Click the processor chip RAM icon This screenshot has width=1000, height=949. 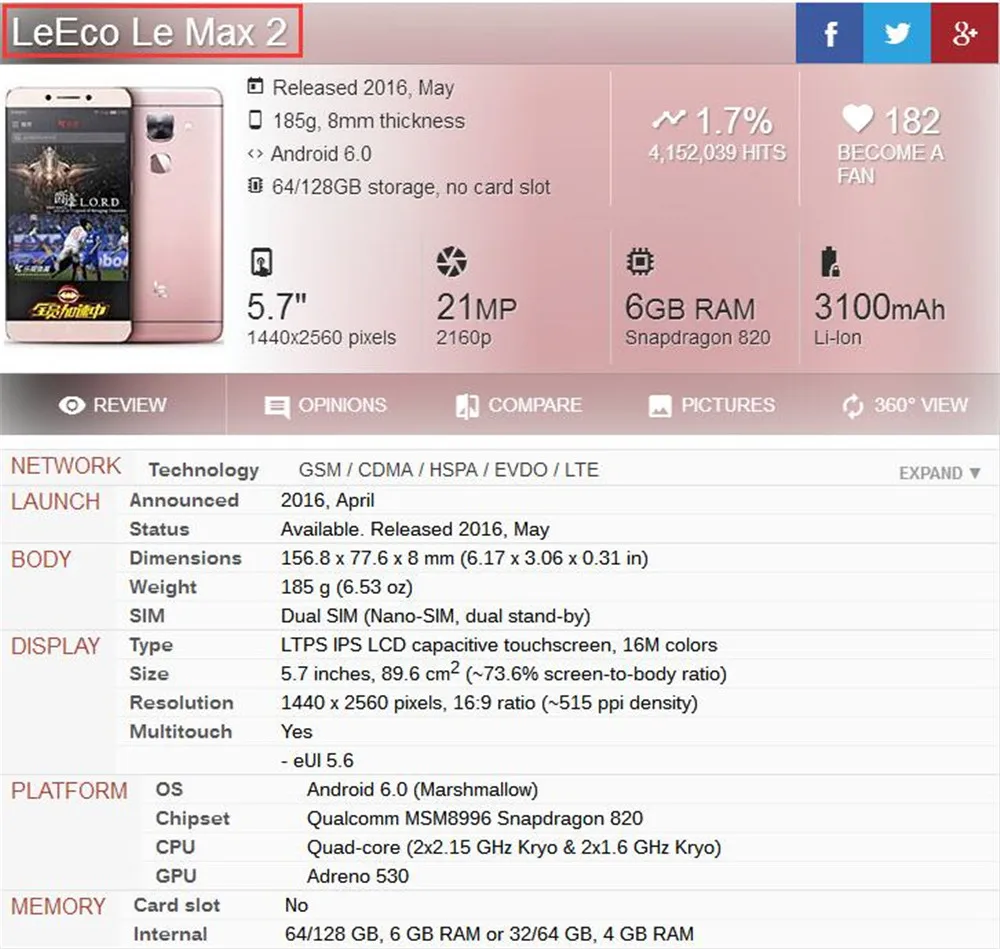point(640,261)
